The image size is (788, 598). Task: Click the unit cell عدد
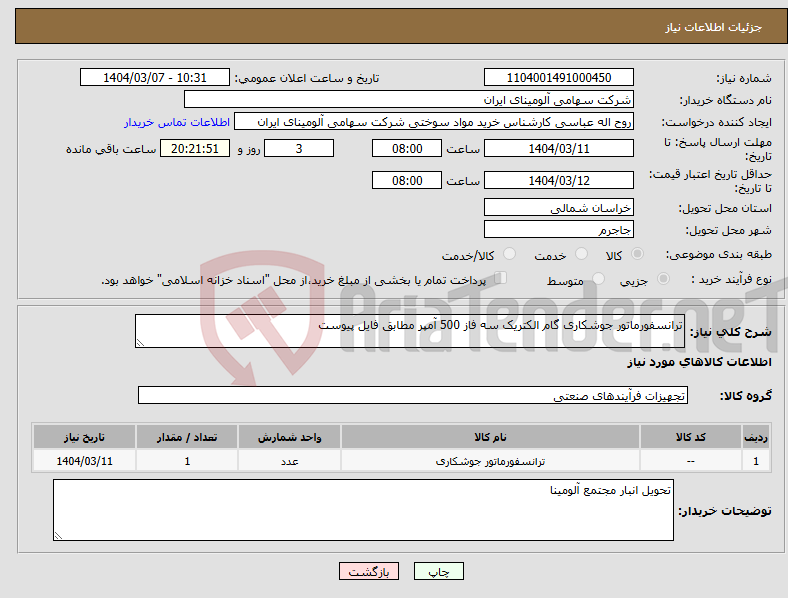[289, 461]
